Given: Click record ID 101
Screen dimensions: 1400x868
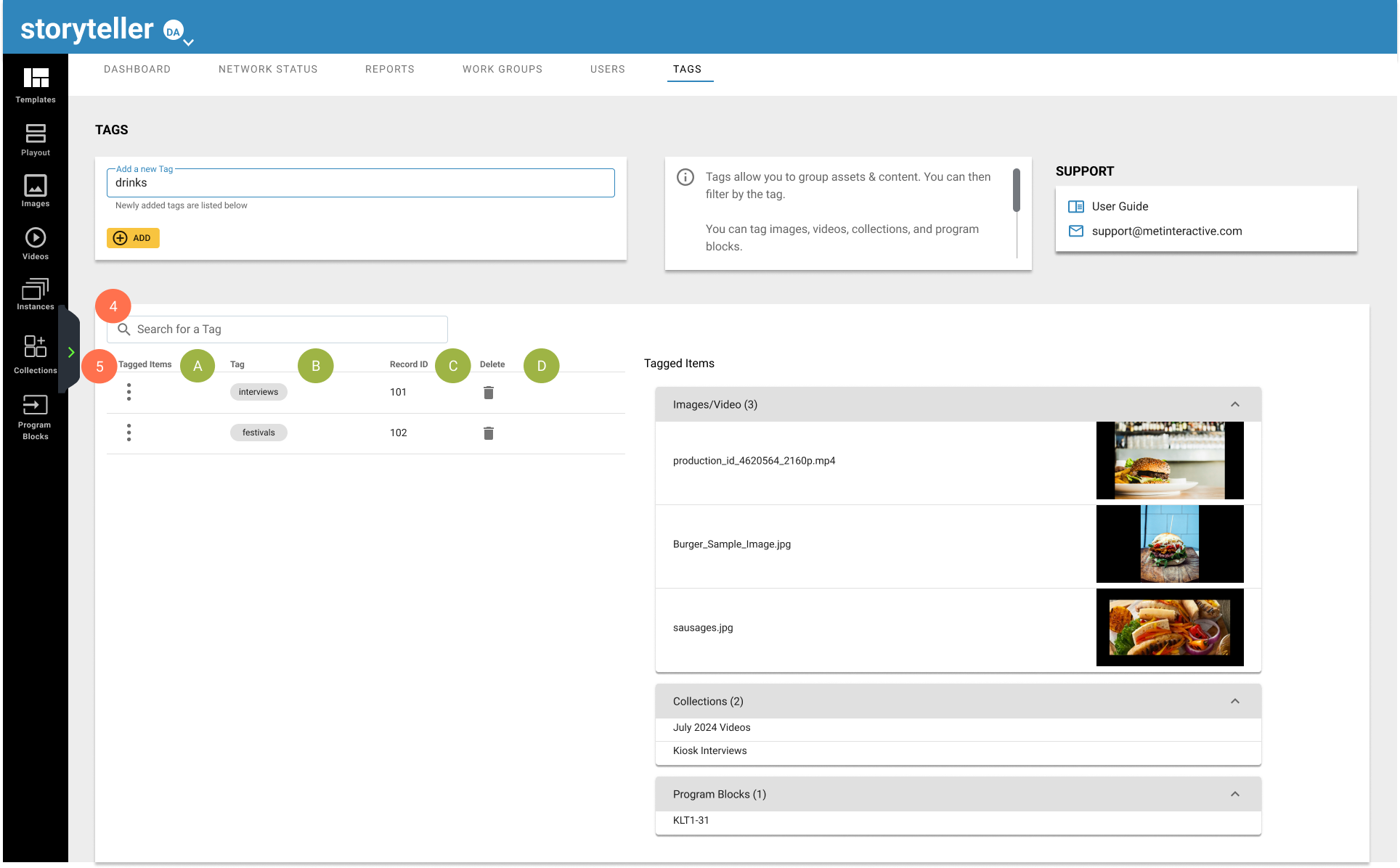Looking at the screenshot, I should pos(398,392).
